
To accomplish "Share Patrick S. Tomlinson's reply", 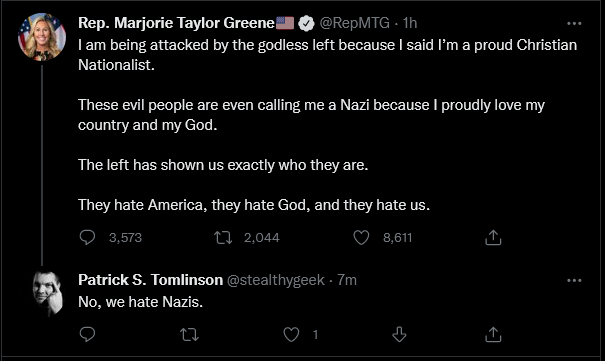I will 493,334.
